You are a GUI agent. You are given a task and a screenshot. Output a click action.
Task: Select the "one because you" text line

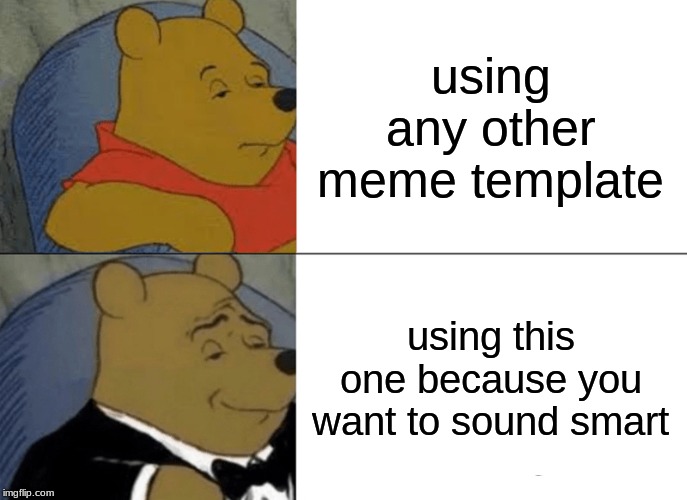pos(491,379)
